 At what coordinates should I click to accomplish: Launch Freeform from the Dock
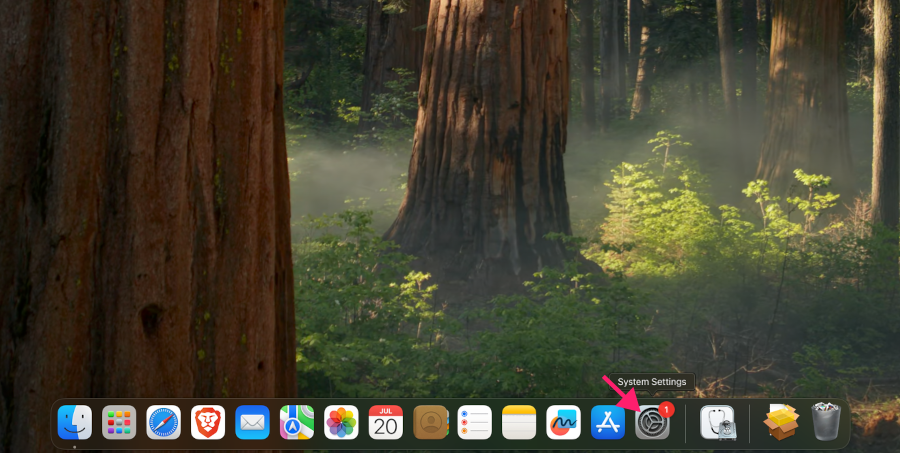tap(564, 422)
